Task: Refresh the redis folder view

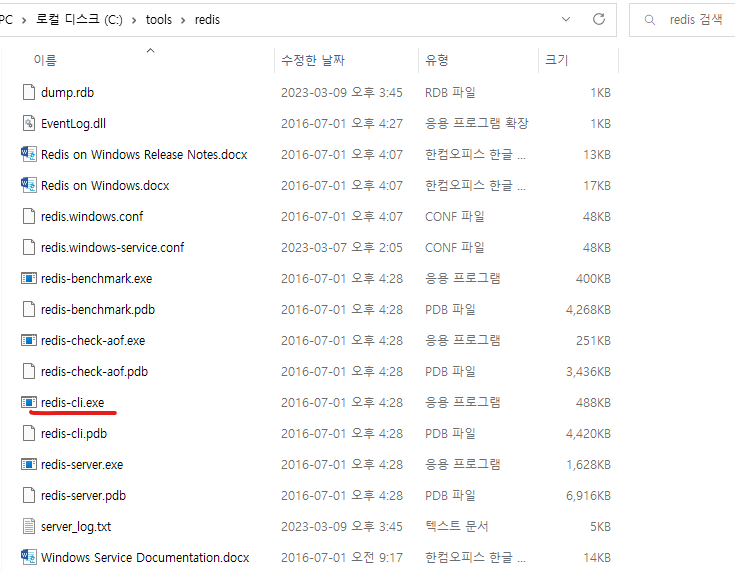Action: tap(599, 19)
